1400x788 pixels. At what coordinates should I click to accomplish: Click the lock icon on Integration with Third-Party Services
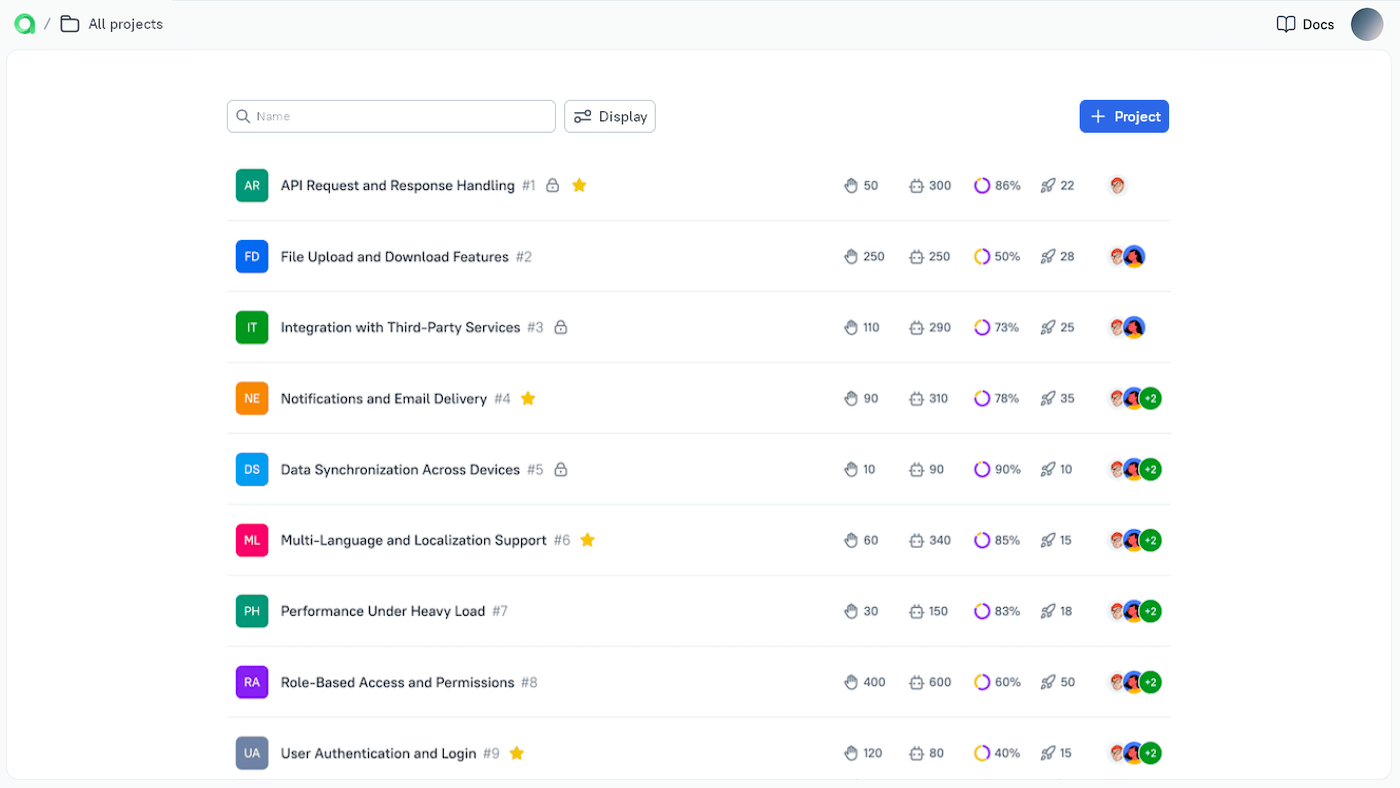pos(561,327)
